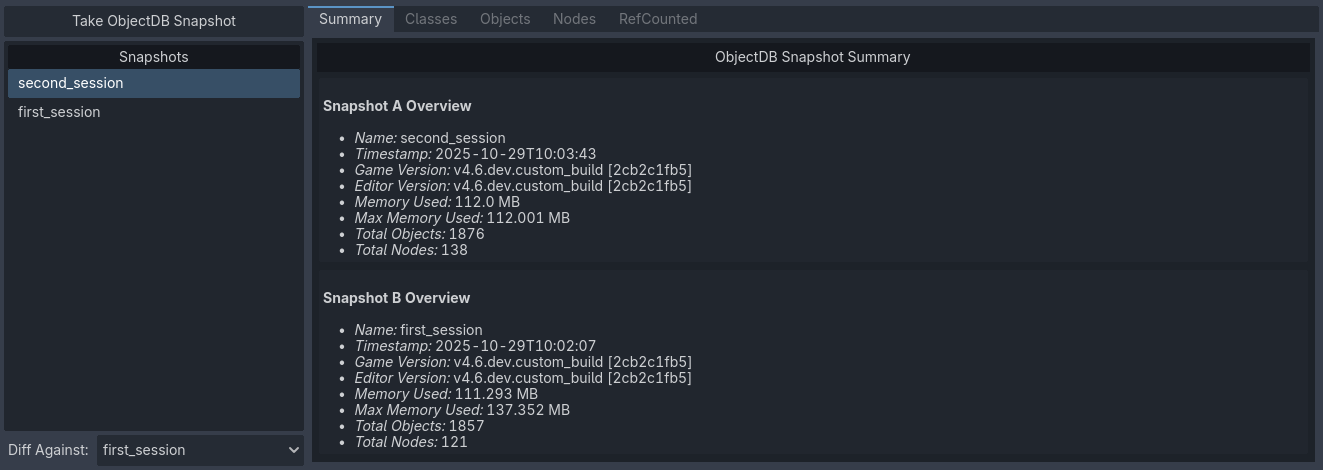Screen dimensions: 1323x470
Task: Switch to the RefCounted tab
Action: pyautogui.click(x=657, y=19)
